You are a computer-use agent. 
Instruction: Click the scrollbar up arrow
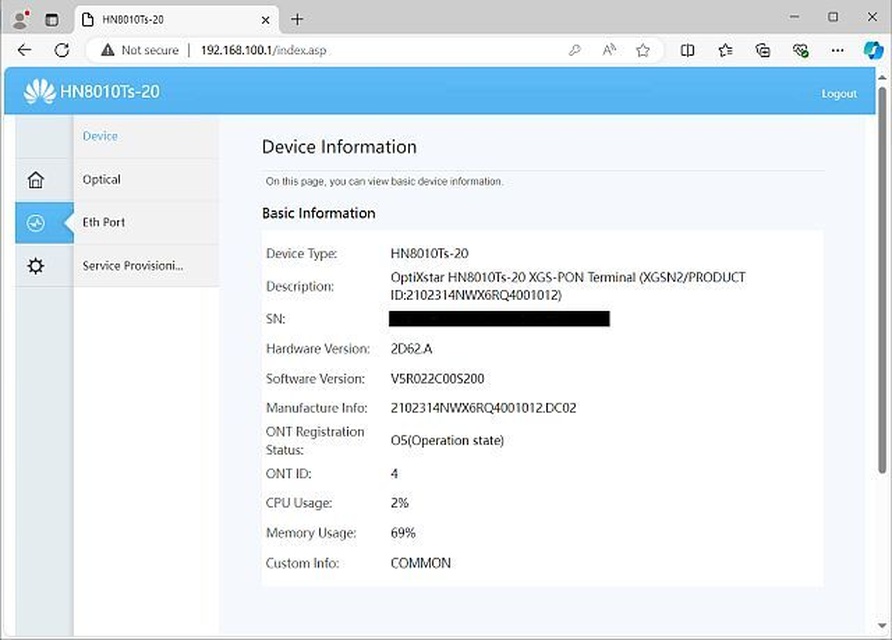tap(882, 77)
